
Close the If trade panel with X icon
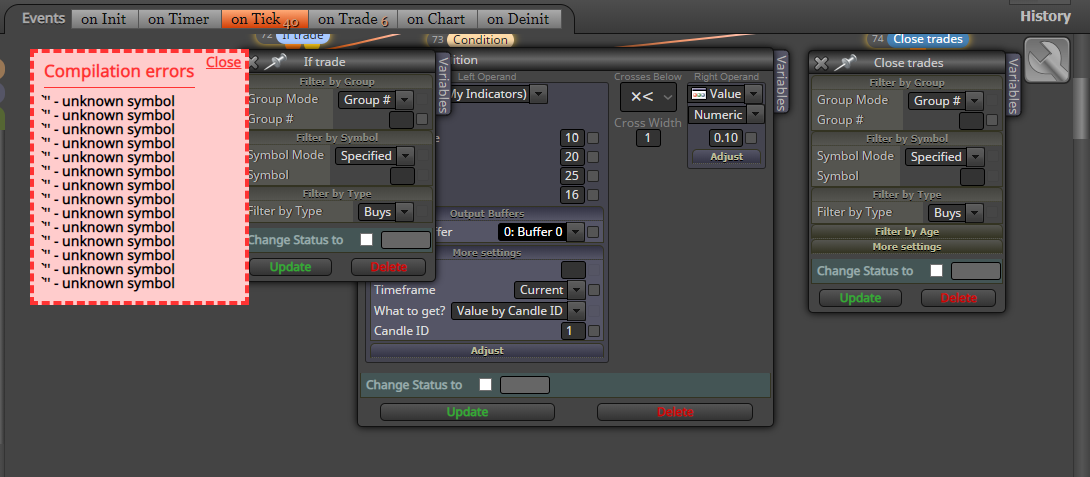pyautogui.click(x=253, y=62)
